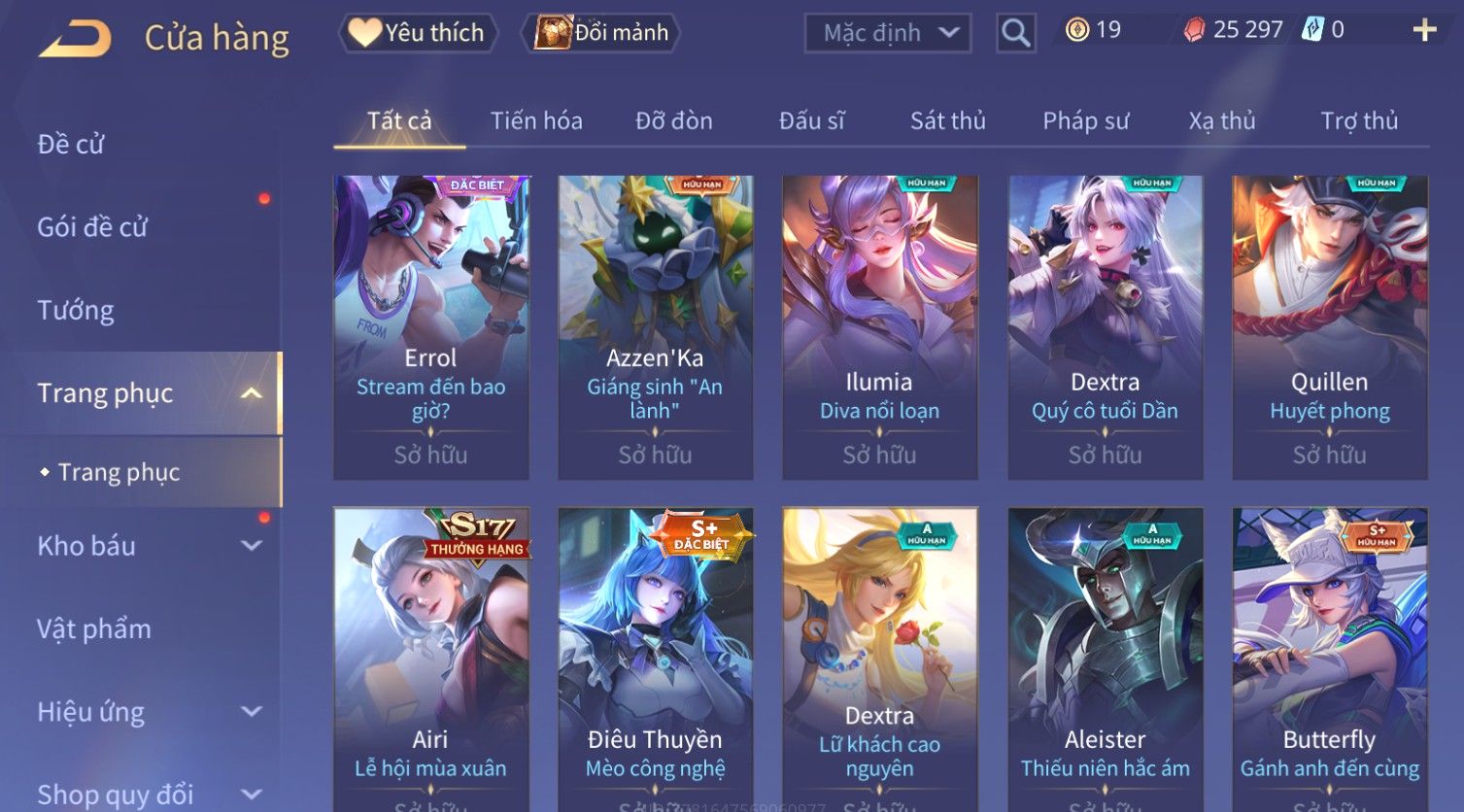This screenshot has width=1464, height=812.
Task: Switch to the Sát thủ tab
Action: pyautogui.click(x=947, y=120)
